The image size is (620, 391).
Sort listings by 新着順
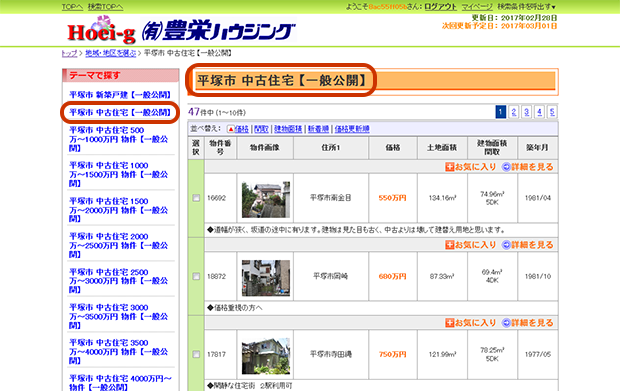(x=318, y=129)
